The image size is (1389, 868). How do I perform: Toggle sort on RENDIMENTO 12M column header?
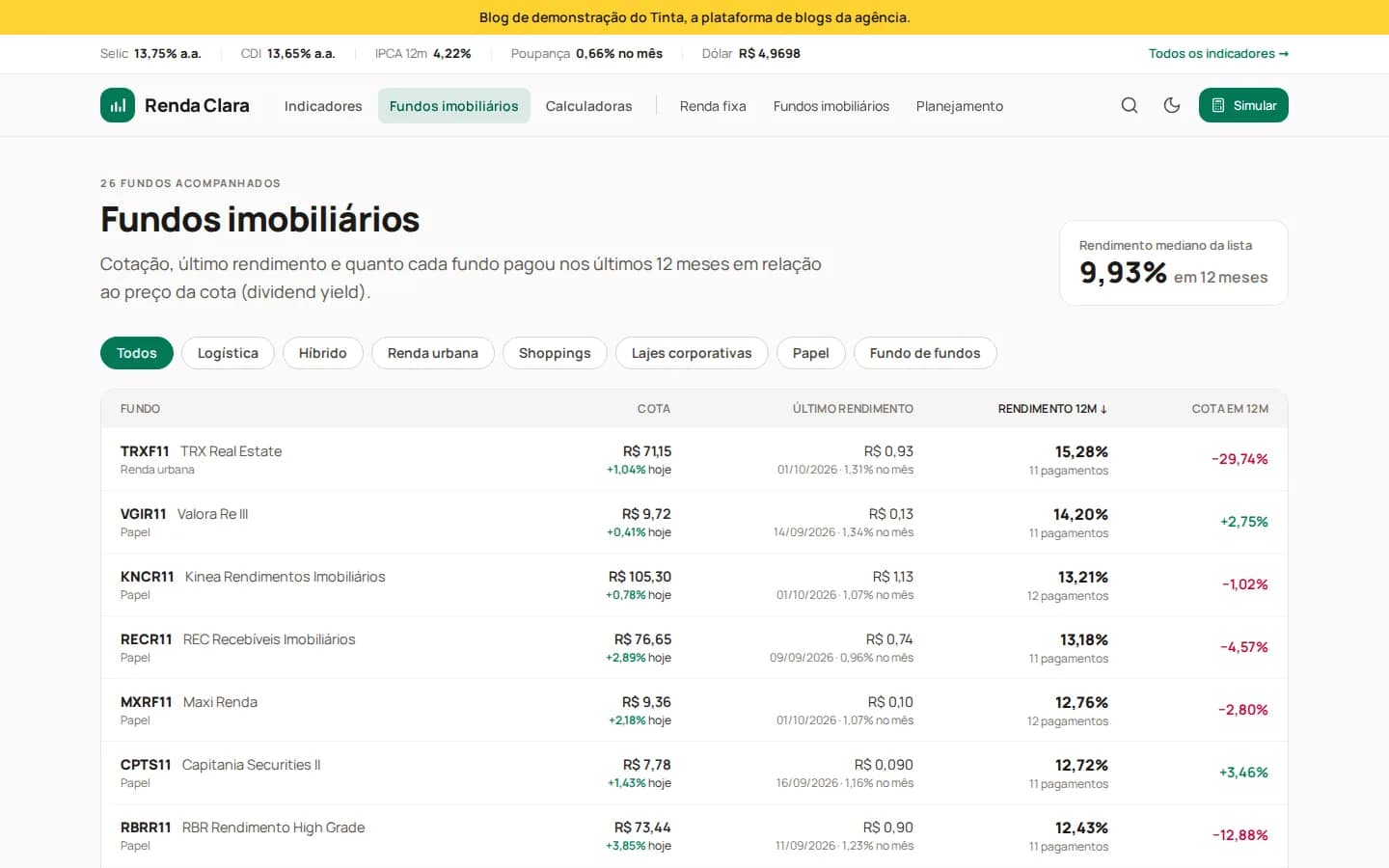1052,409
